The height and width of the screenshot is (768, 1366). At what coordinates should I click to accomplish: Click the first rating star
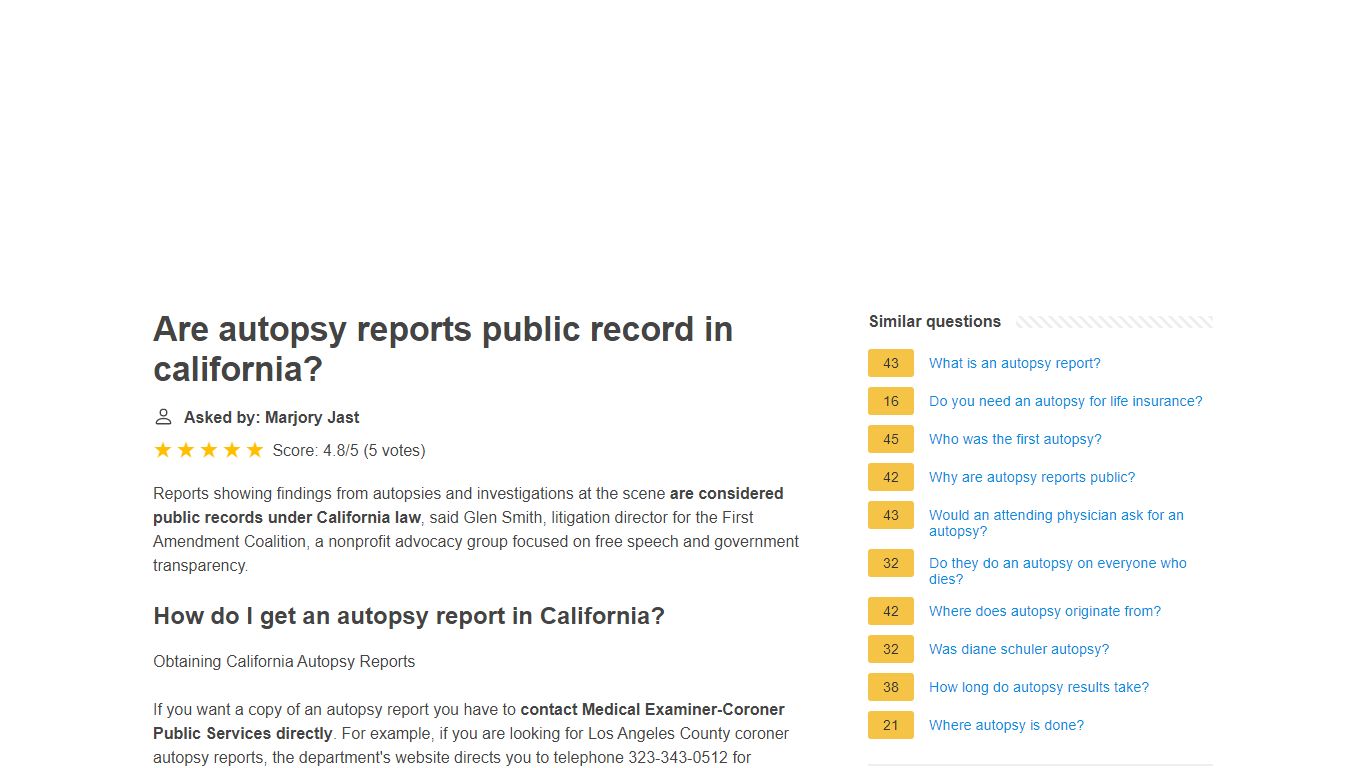[x=163, y=450]
